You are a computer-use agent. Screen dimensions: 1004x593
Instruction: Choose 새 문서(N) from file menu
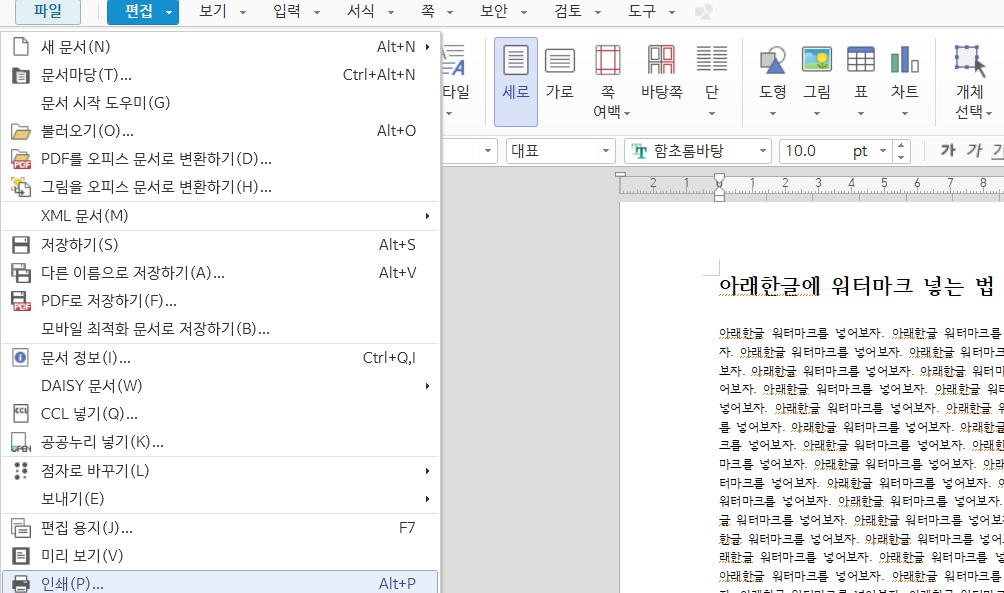click(x=220, y=47)
